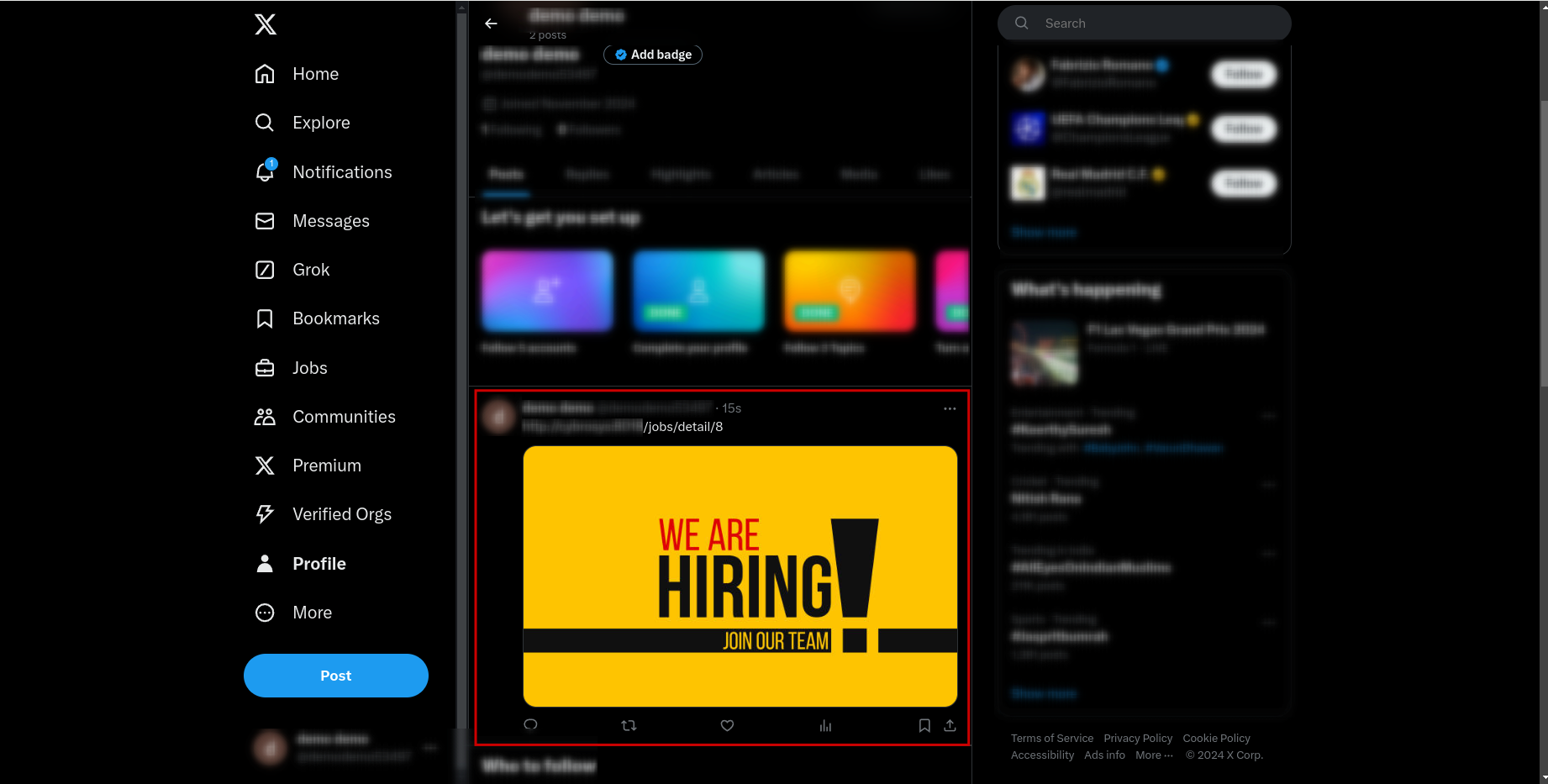Share the hiring post via upload icon
The height and width of the screenshot is (784, 1548).
click(950, 725)
